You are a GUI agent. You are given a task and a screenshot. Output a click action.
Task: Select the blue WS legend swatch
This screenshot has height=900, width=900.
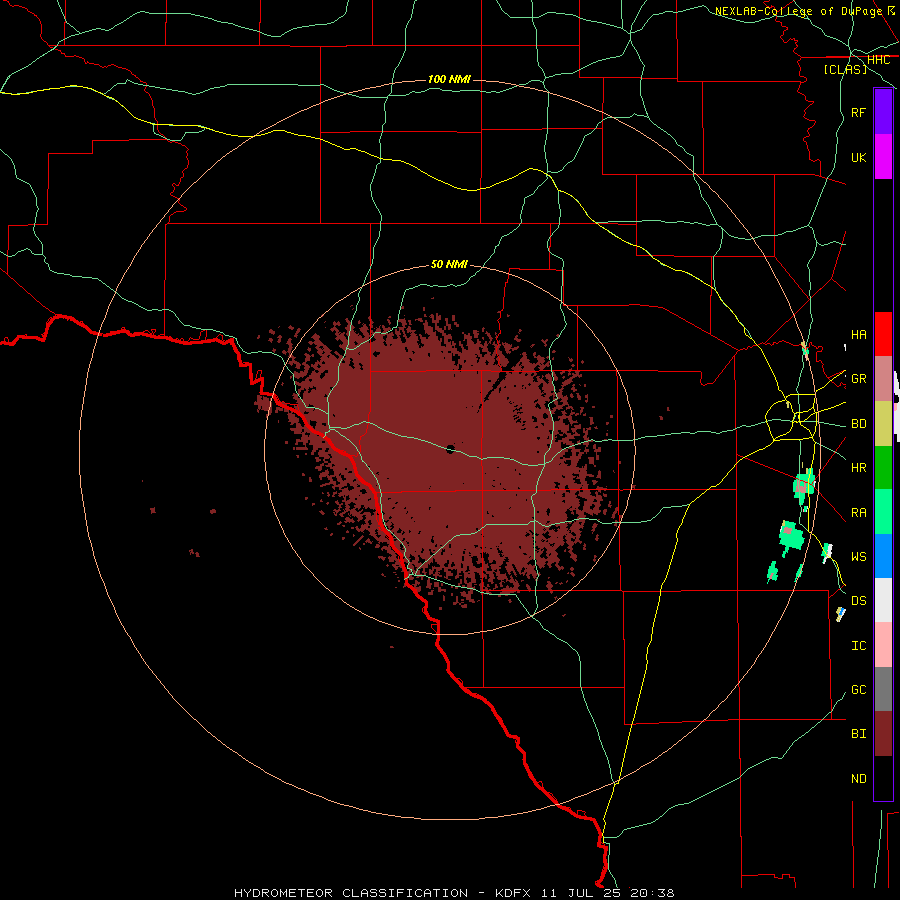[883, 556]
